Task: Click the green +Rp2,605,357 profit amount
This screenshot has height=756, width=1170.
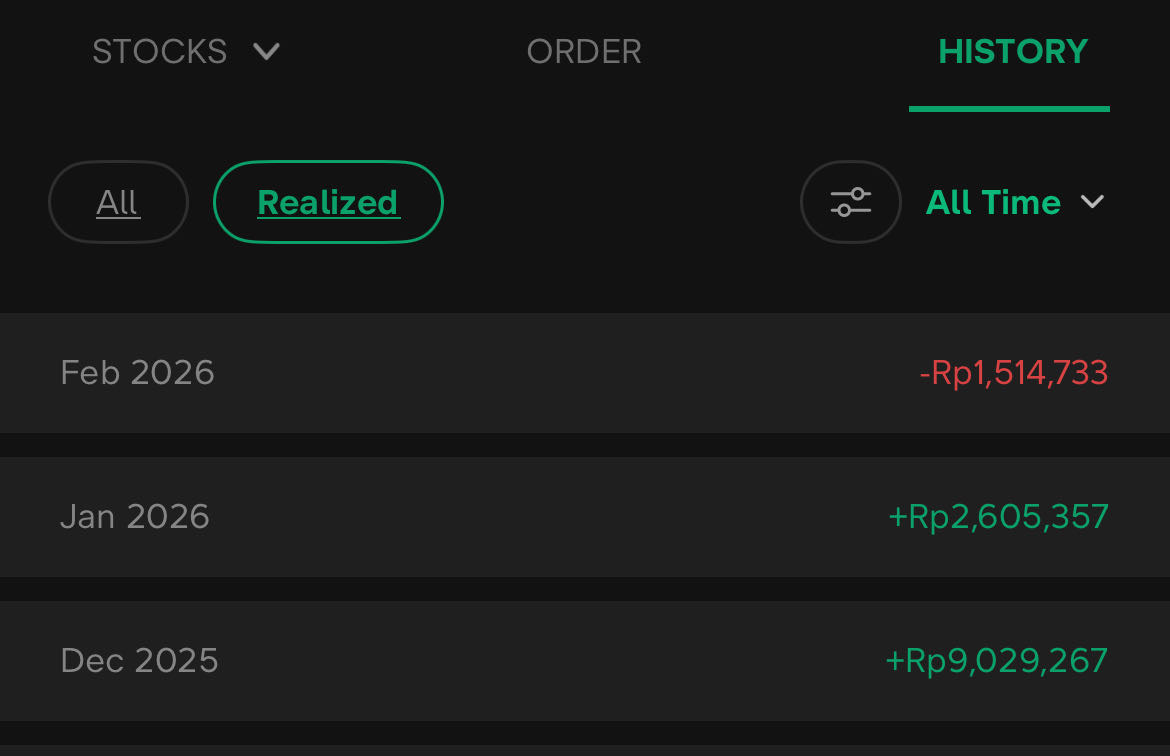Action: click(x=998, y=517)
